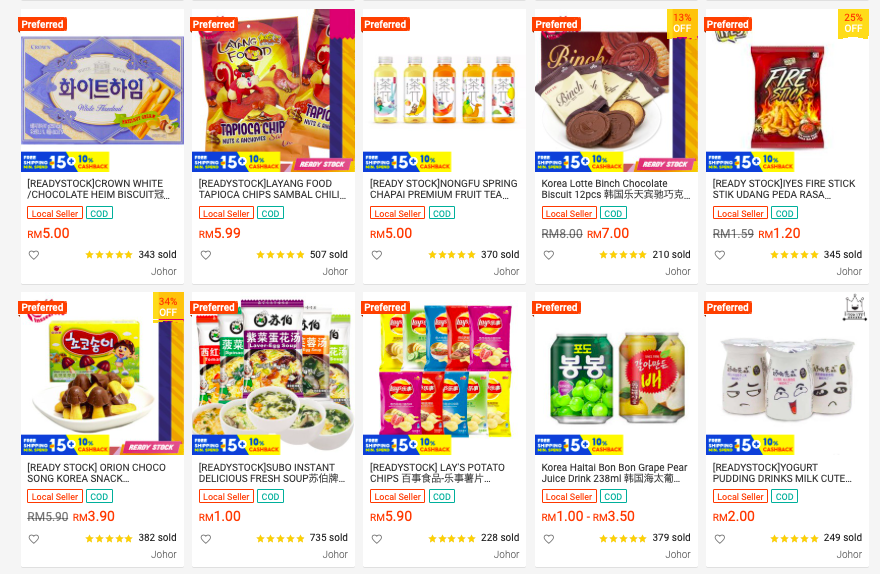Heart the Orion Choco Song snack
The width and height of the screenshot is (880, 574).
tap(34, 539)
